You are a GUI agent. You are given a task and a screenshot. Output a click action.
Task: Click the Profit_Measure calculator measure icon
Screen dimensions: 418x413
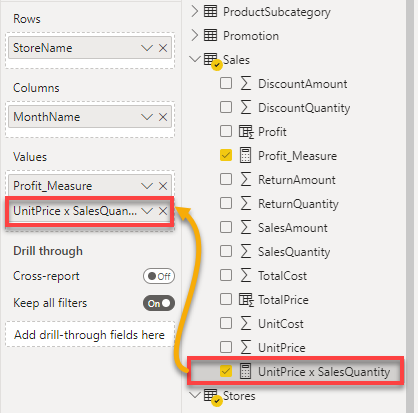click(246, 156)
